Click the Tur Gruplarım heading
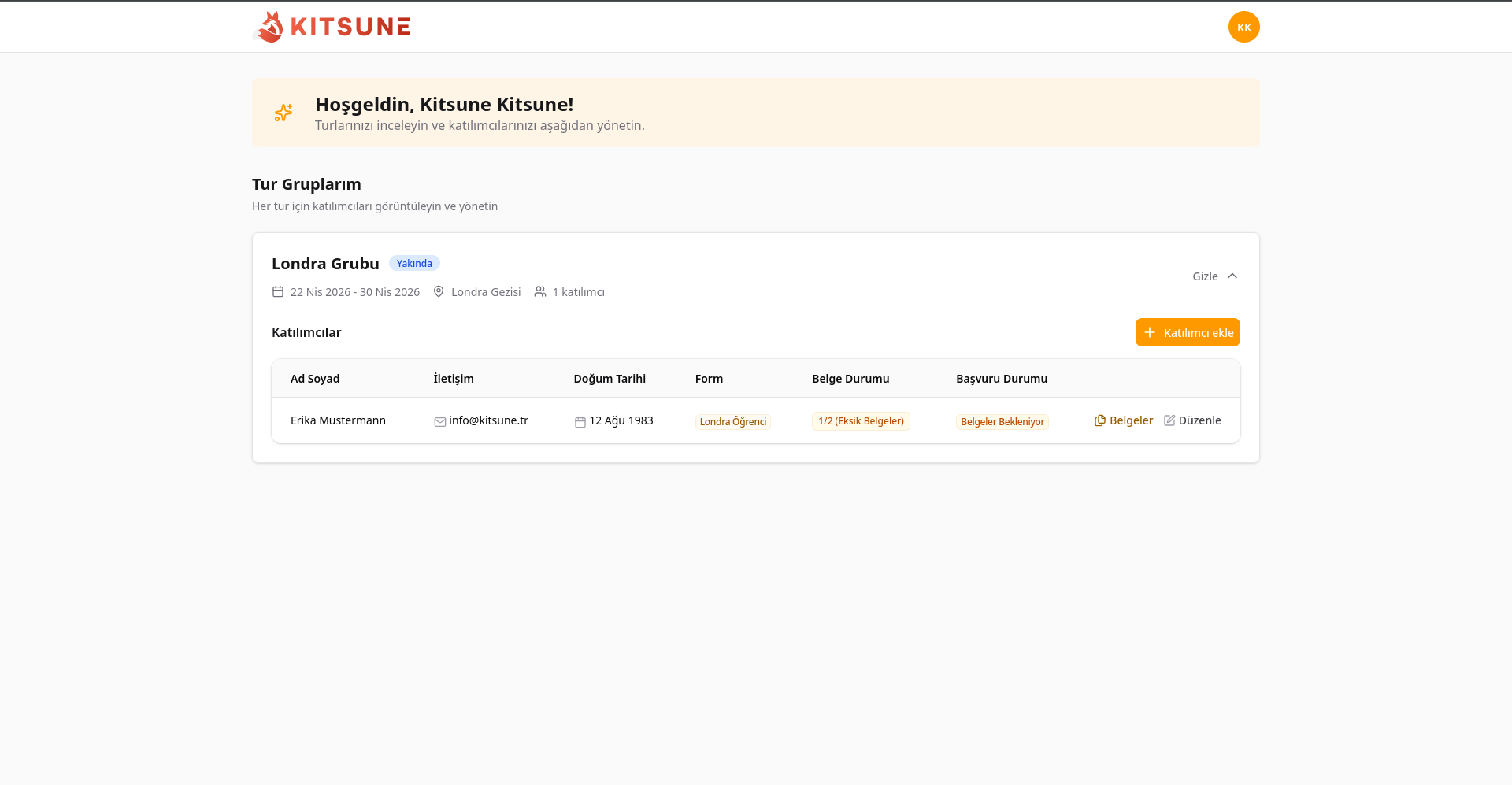This screenshot has width=1512, height=785. 306,184
